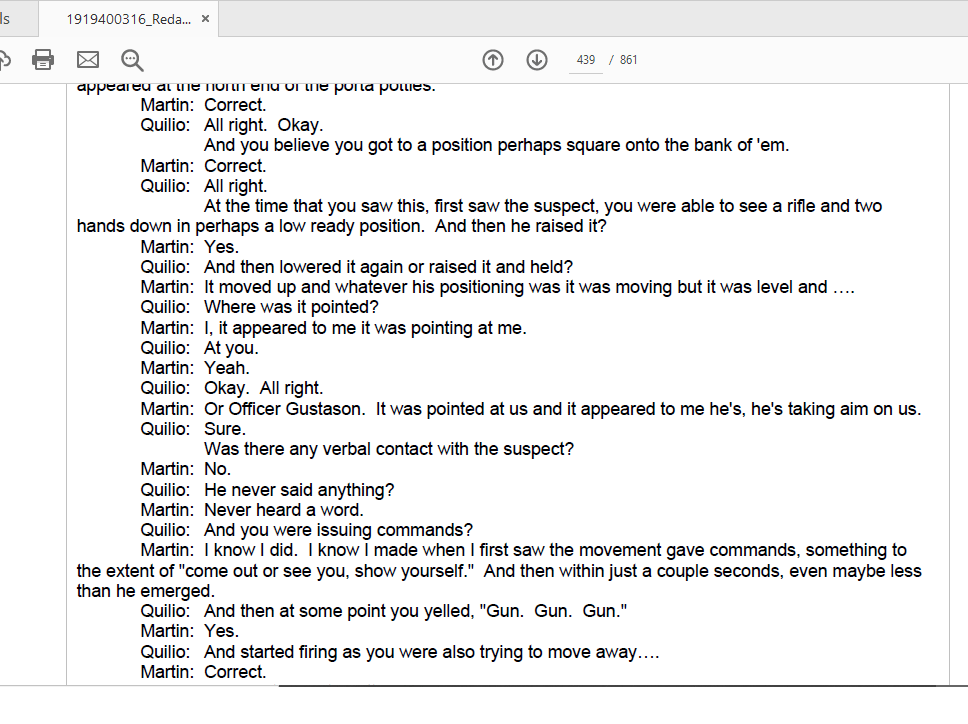Click the cloud upload icon at toolbar edge
This screenshot has width=968, height=724.
click(4, 60)
